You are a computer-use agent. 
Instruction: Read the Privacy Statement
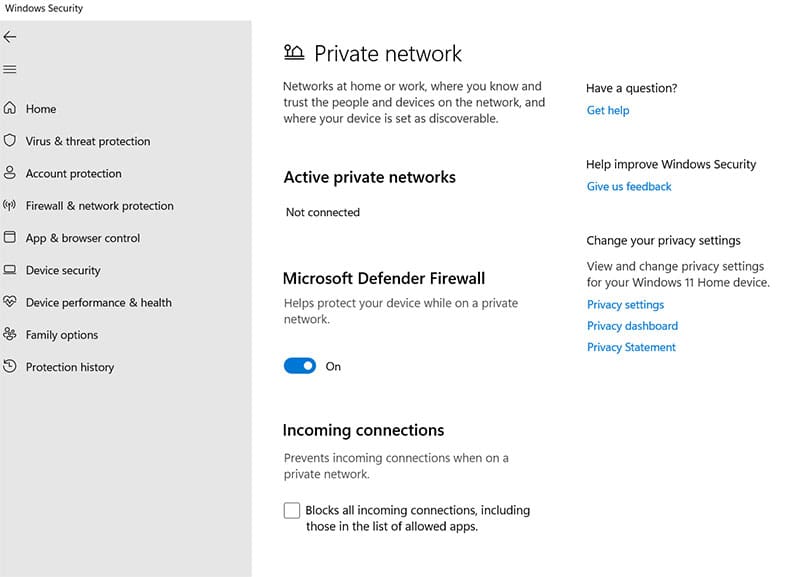[x=630, y=347]
